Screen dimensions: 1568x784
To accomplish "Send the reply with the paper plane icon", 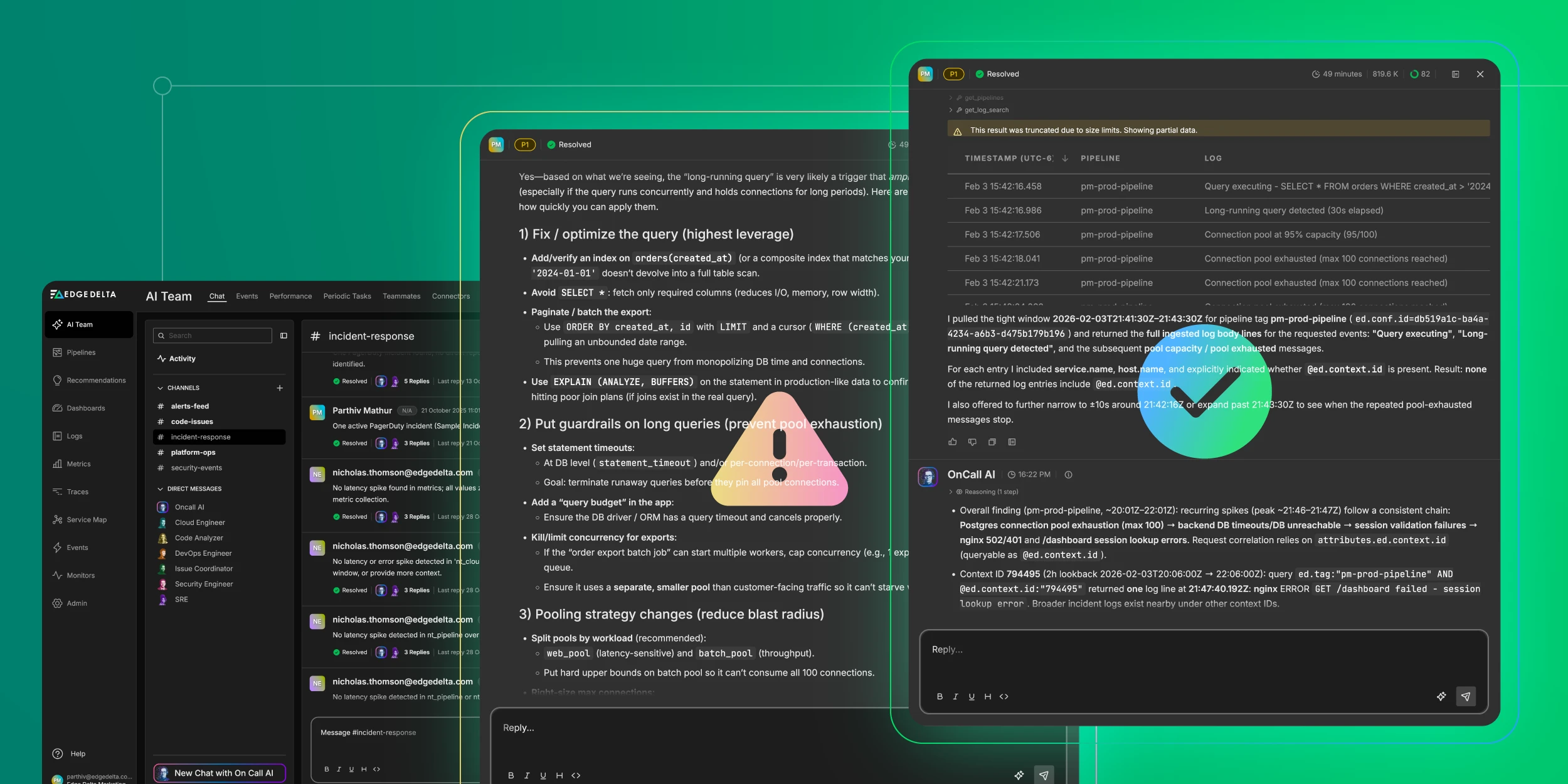I will [x=1466, y=696].
